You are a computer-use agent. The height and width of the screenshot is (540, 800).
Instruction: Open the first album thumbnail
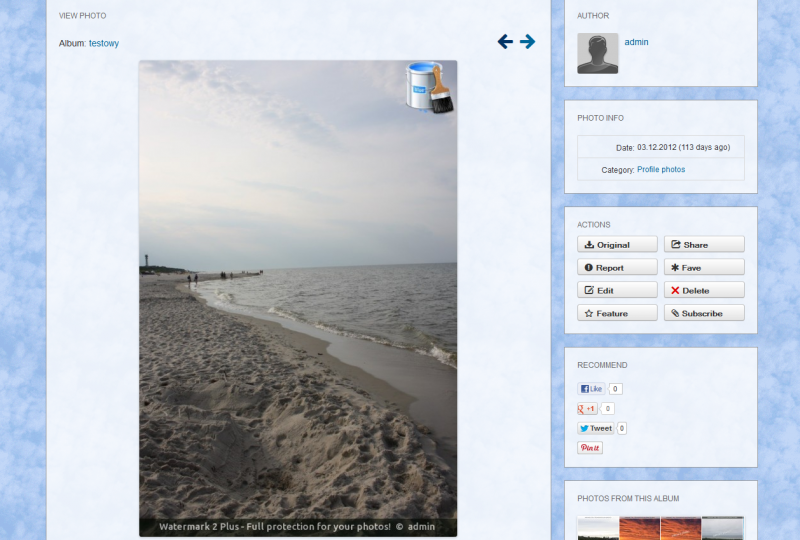(598, 528)
